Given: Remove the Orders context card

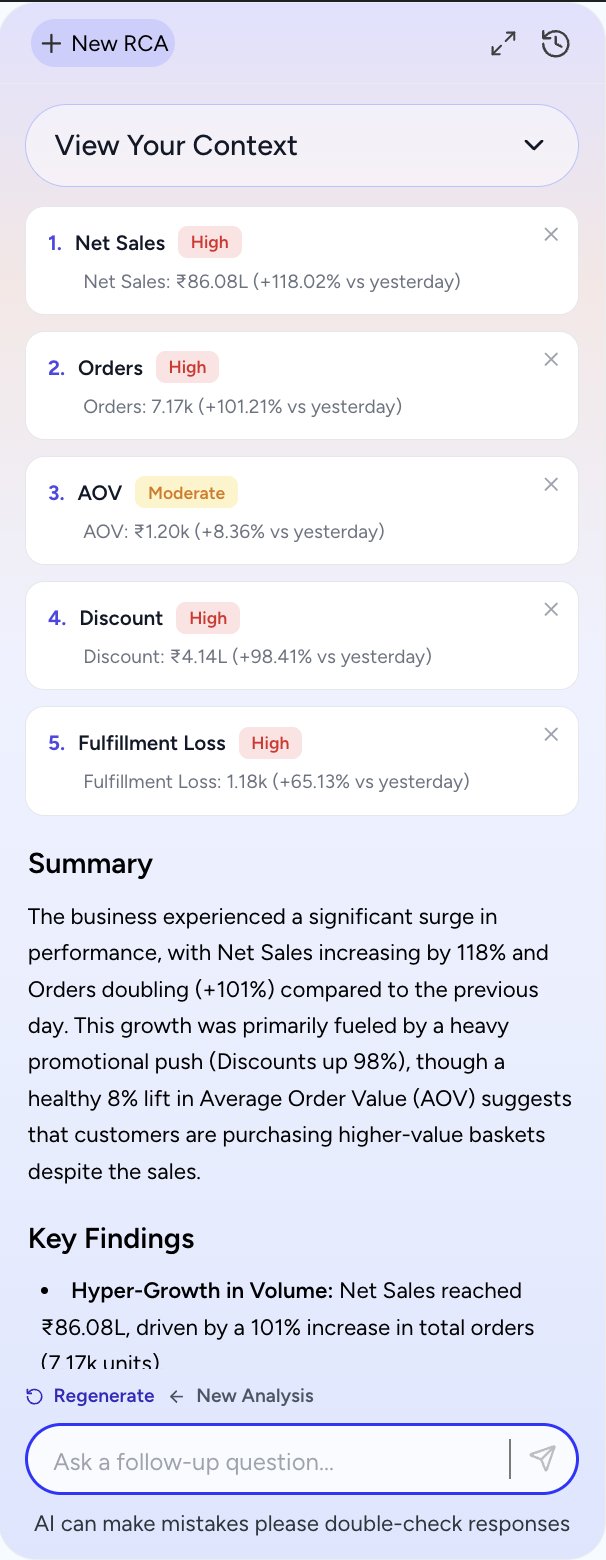Looking at the screenshot, I should click(551, 359).
